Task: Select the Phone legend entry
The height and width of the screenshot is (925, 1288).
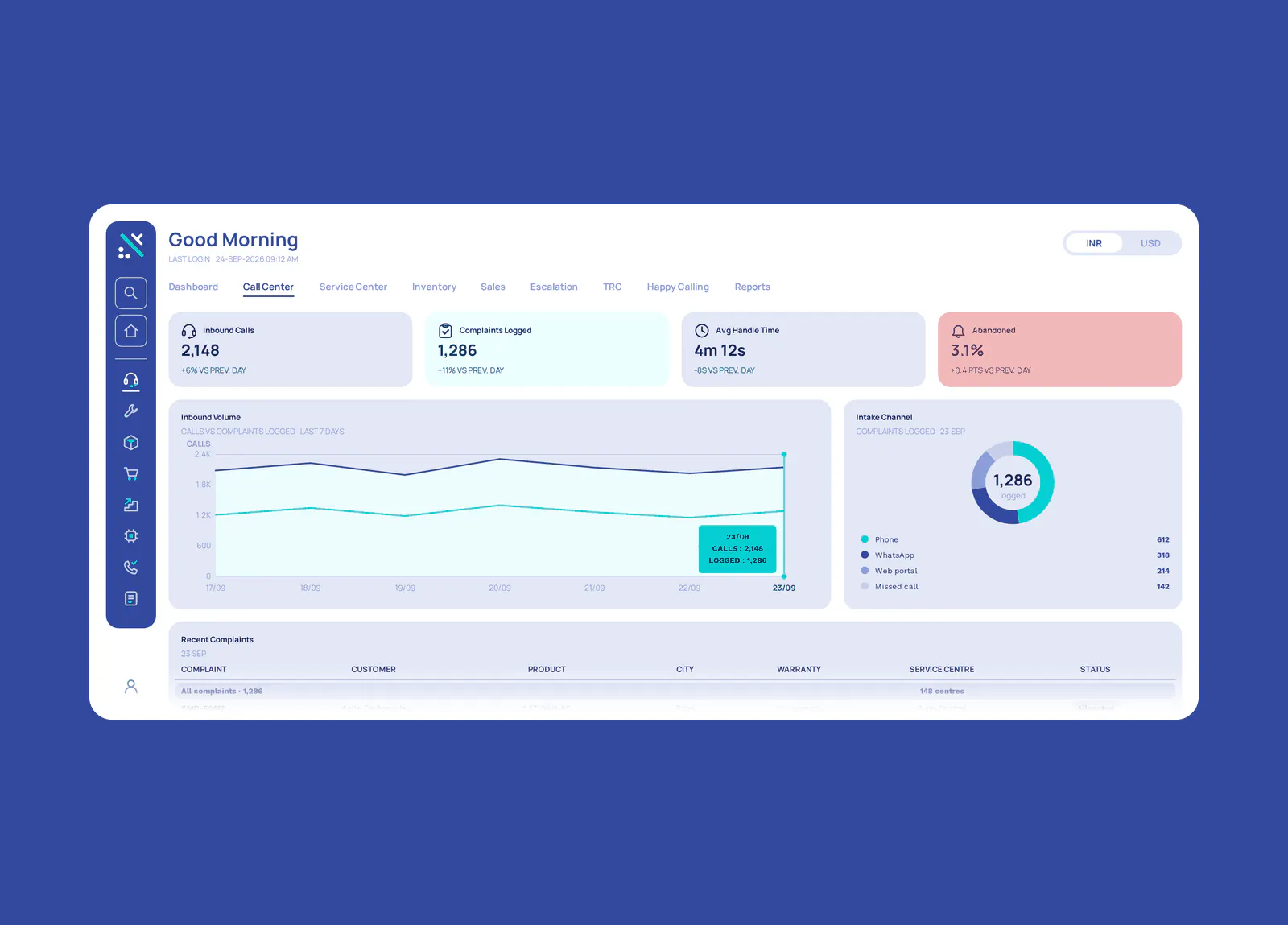Action: point(1014,539)
